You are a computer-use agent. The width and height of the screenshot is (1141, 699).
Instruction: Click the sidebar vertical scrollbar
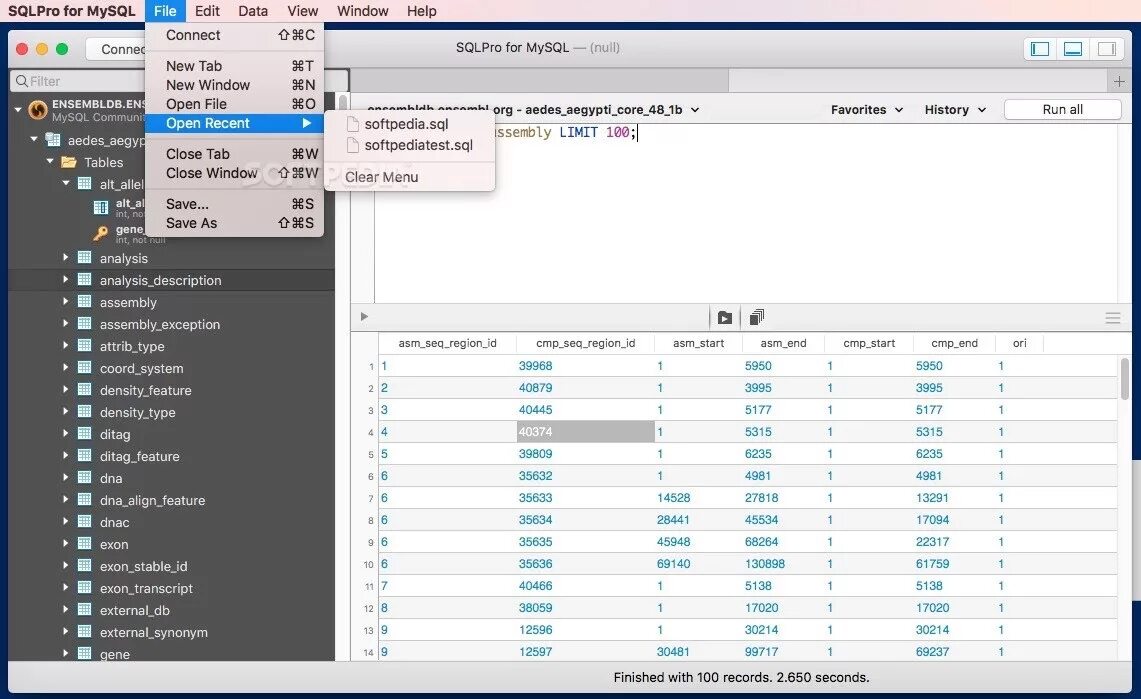(x=343, y=102)
